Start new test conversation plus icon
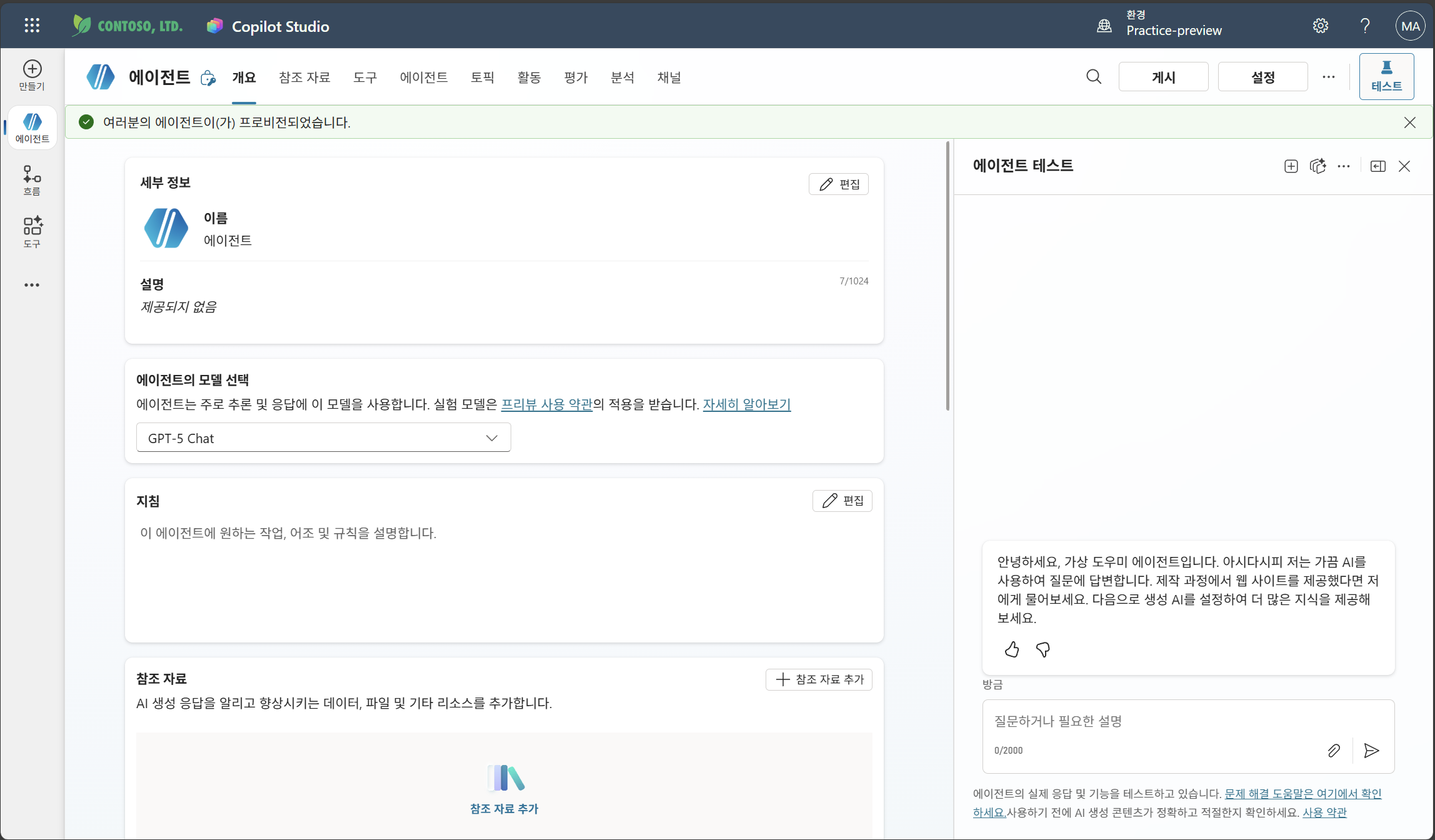This screenshot has width=1435, height=840. click(x=1291, y=166)
